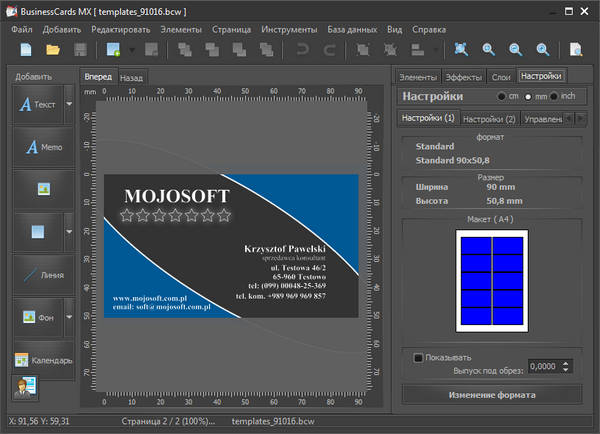Click the New document icon

point(26,50)
